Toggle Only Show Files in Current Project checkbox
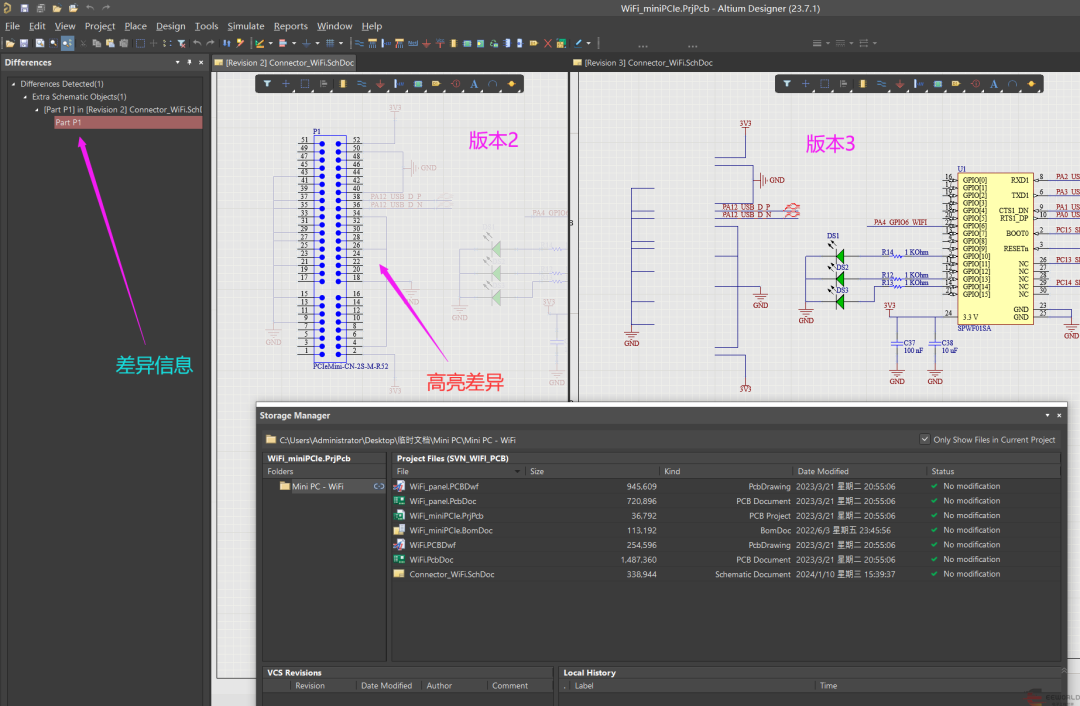This screenshot has width=1080, height=706. click(x=924, y=439)
